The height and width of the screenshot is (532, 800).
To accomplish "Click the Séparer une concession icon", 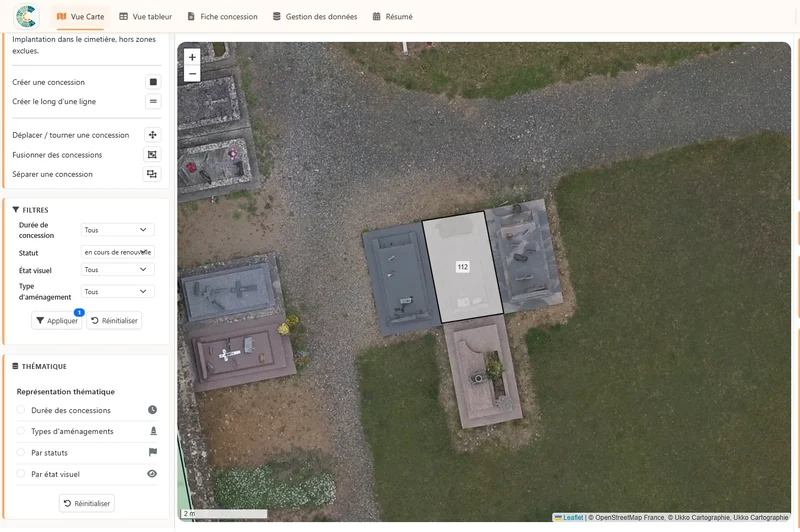I will click(x=152, y=174).
